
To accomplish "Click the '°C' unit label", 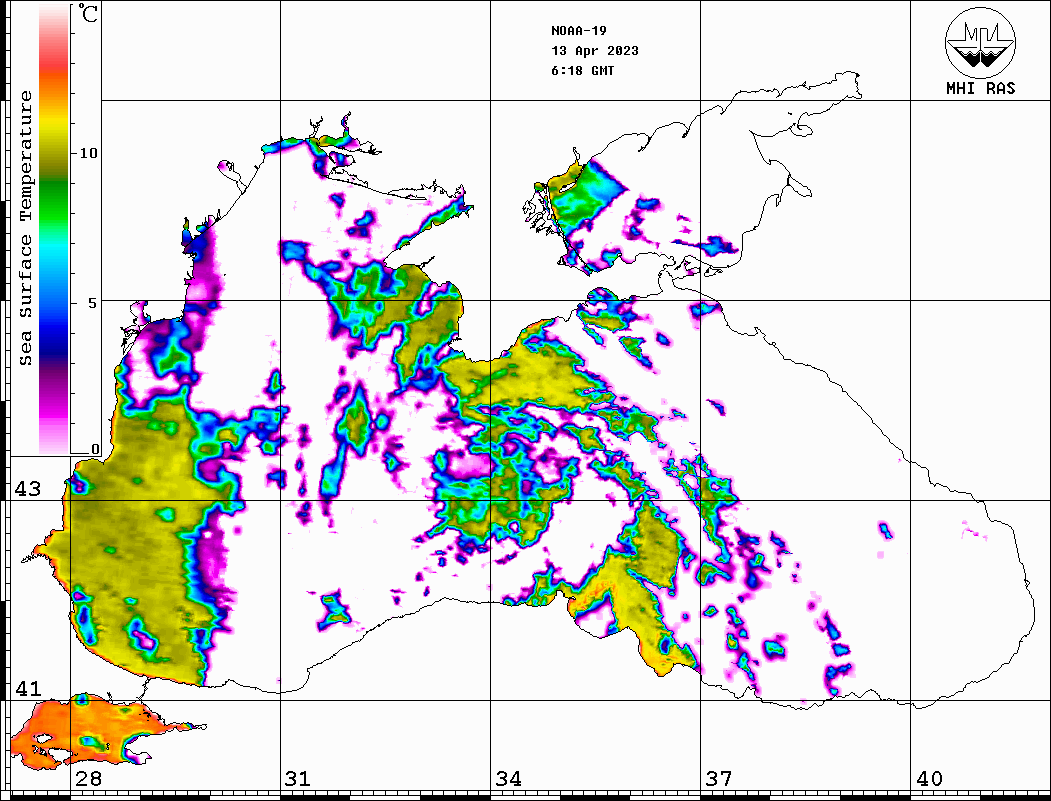I will click(x=88, y=13).
